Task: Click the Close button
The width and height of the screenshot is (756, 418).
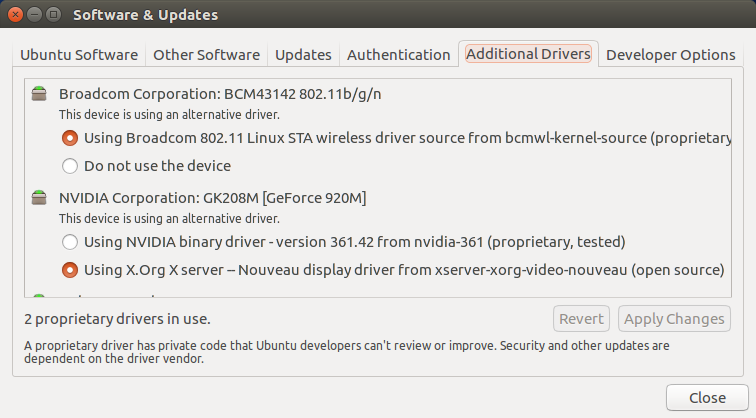Action: tap(707, 398)
